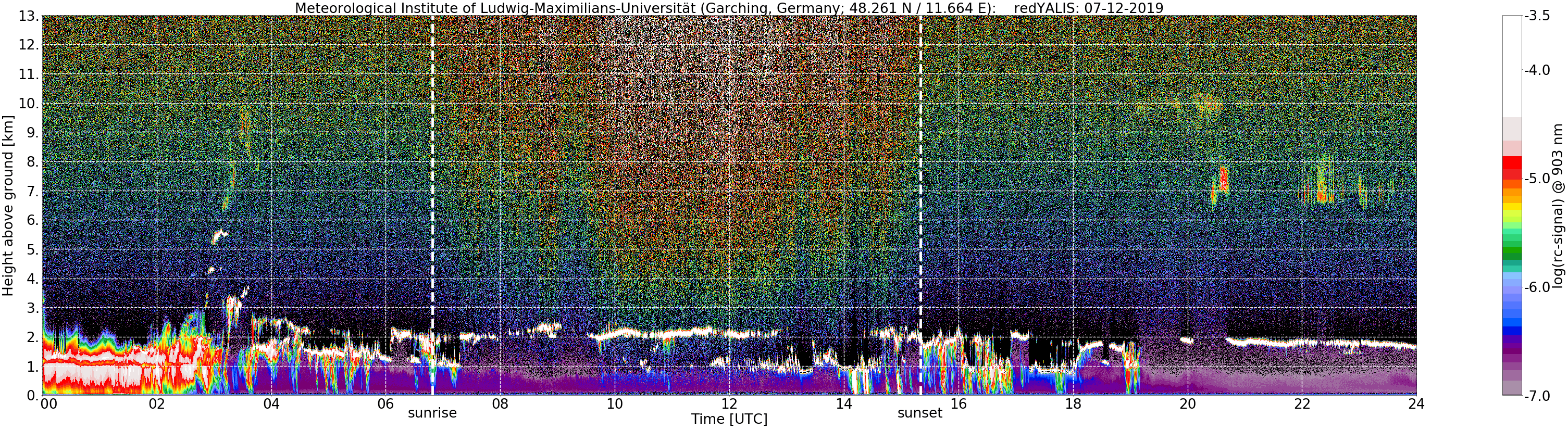Click the '10' time axis tick label

615,403
